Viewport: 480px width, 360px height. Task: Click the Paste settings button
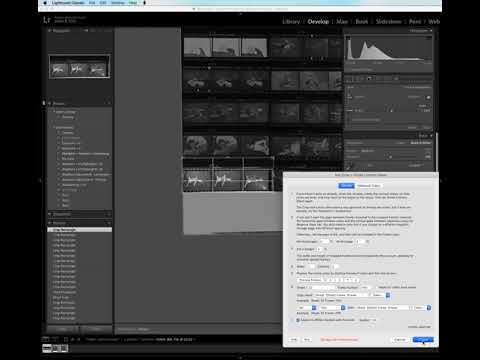click(96, 329)
